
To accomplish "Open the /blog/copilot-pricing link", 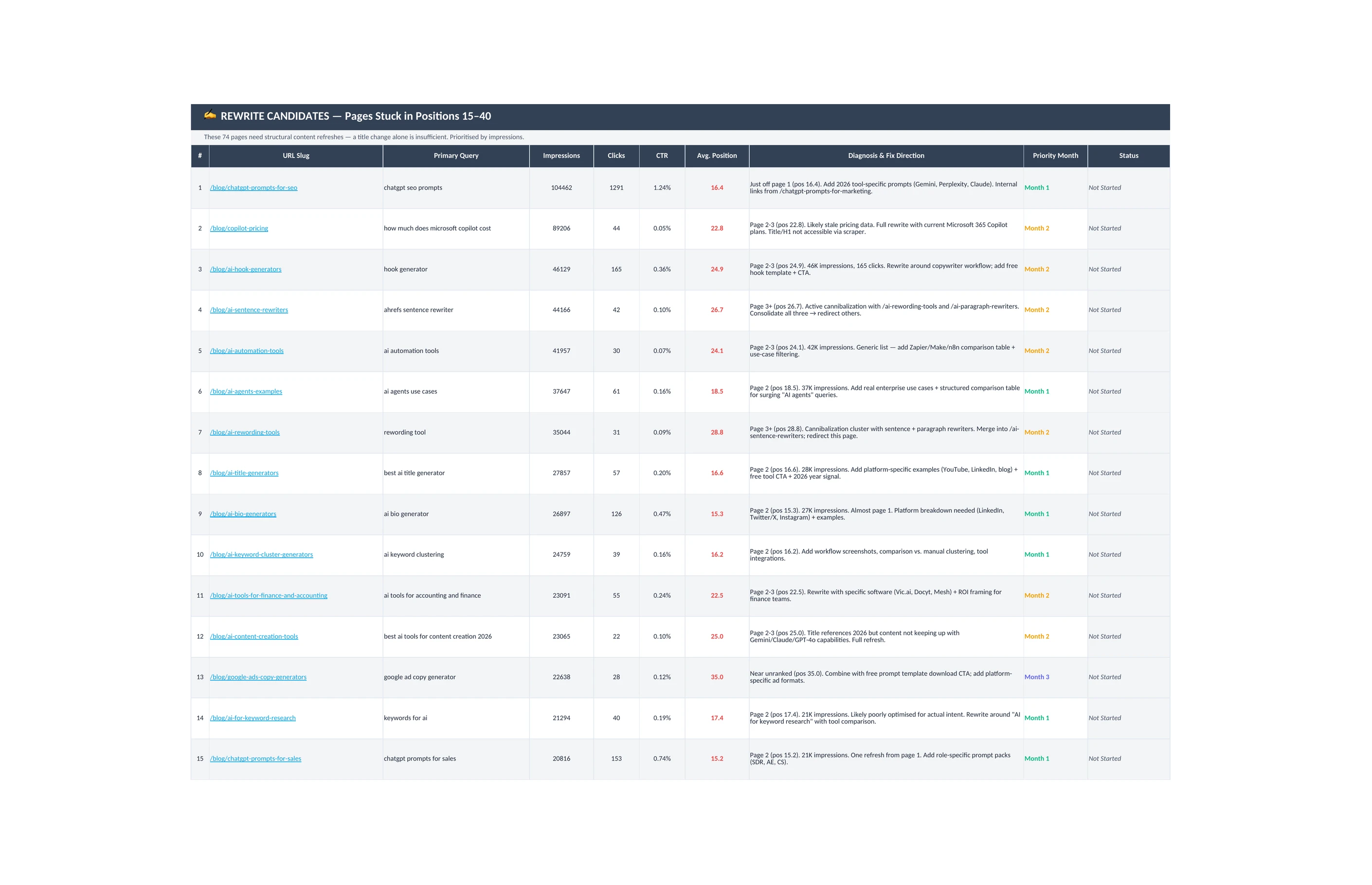I will (x=238, y=228).
